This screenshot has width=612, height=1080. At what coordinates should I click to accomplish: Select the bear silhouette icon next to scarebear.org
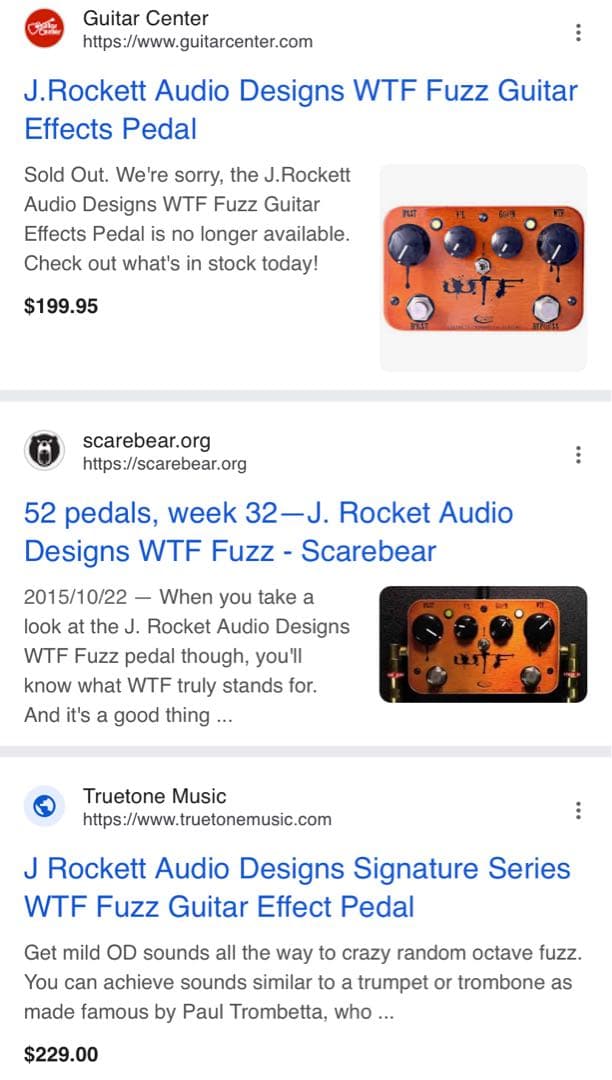tap(42, 450)
